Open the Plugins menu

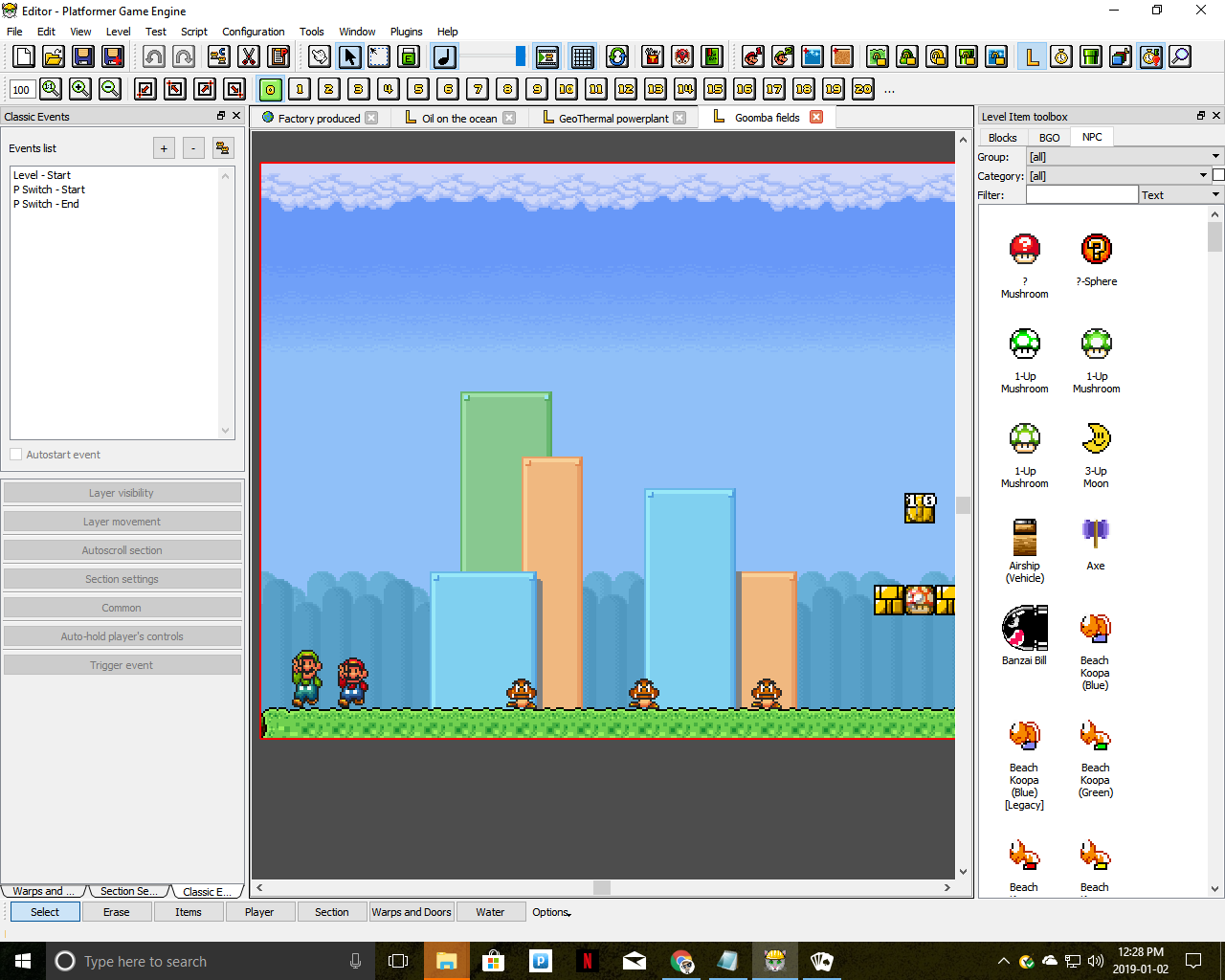[x=406, y=32]
